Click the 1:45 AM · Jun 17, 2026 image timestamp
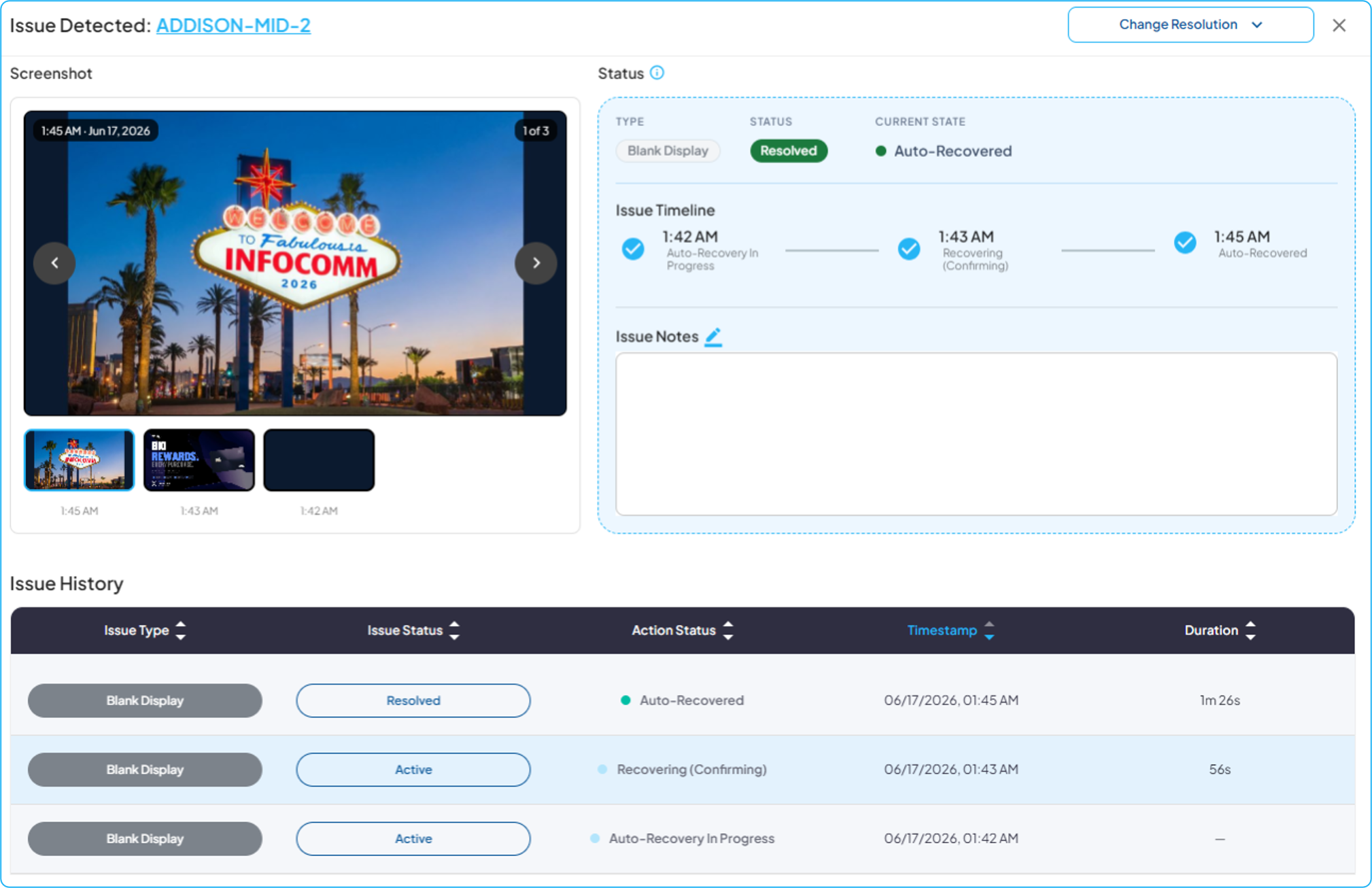1372x888 pixels. pos(96,131)
